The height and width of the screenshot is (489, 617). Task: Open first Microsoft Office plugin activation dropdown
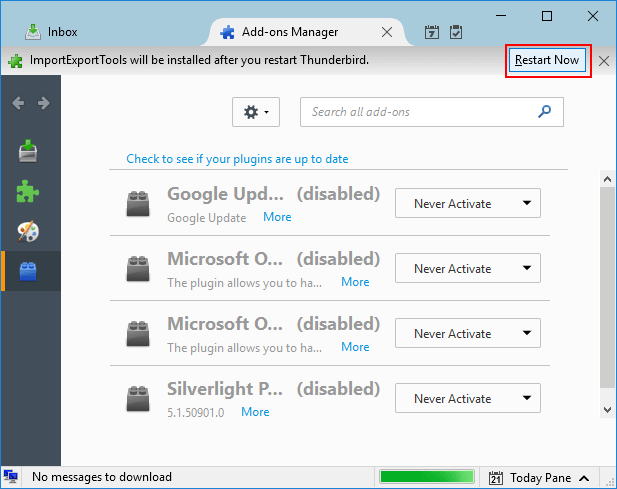[x=468, y=268]
